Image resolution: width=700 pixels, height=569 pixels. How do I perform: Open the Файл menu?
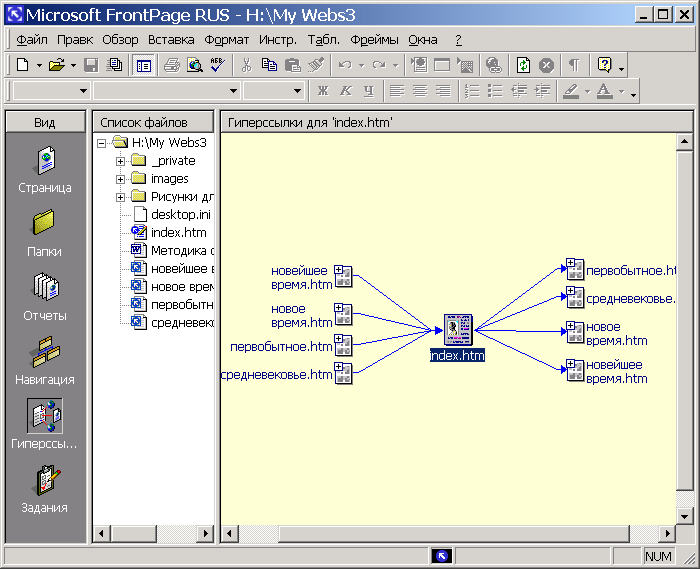32,40
